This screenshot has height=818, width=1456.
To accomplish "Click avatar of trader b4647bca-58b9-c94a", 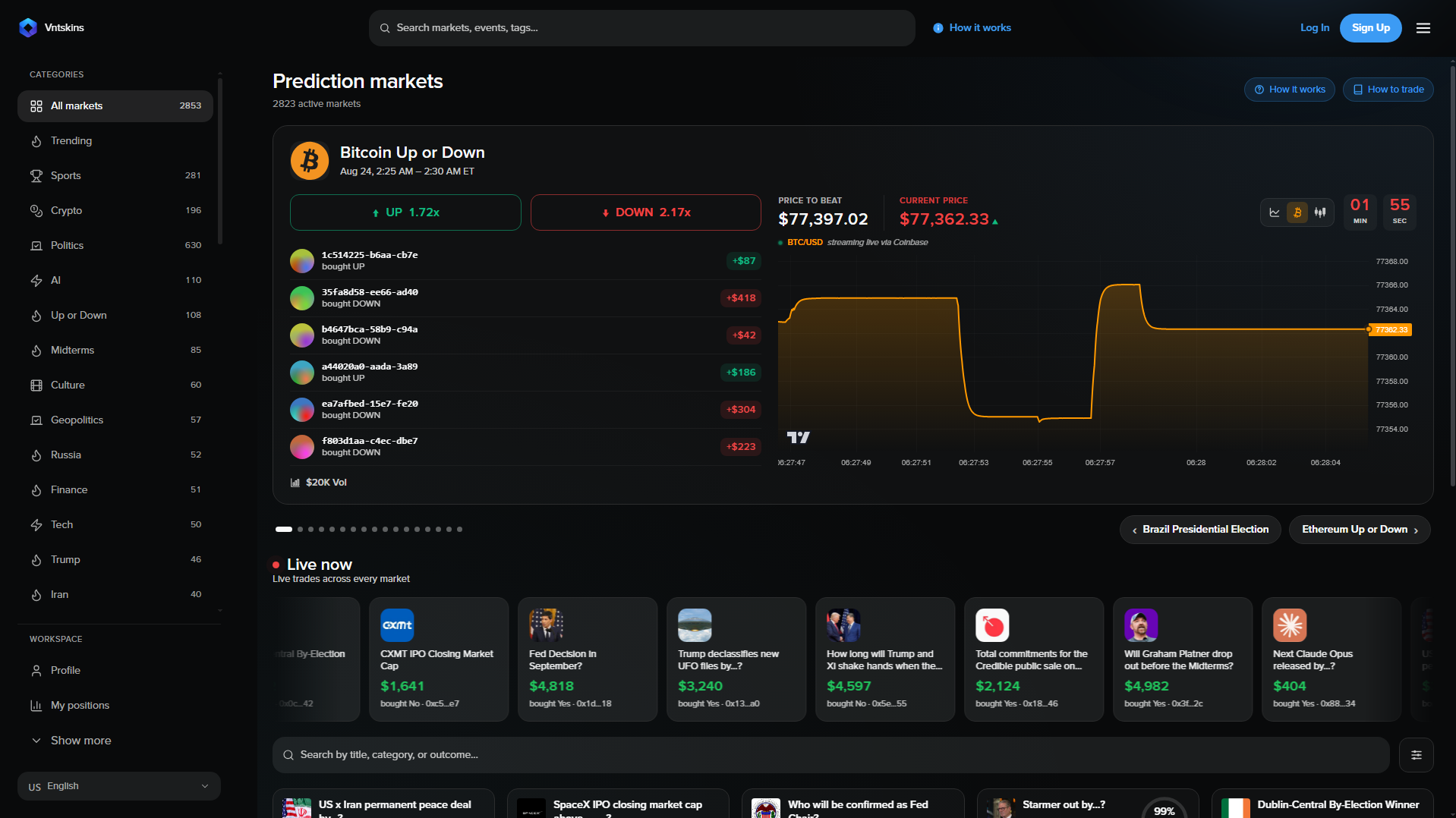I will pos(302,335).
